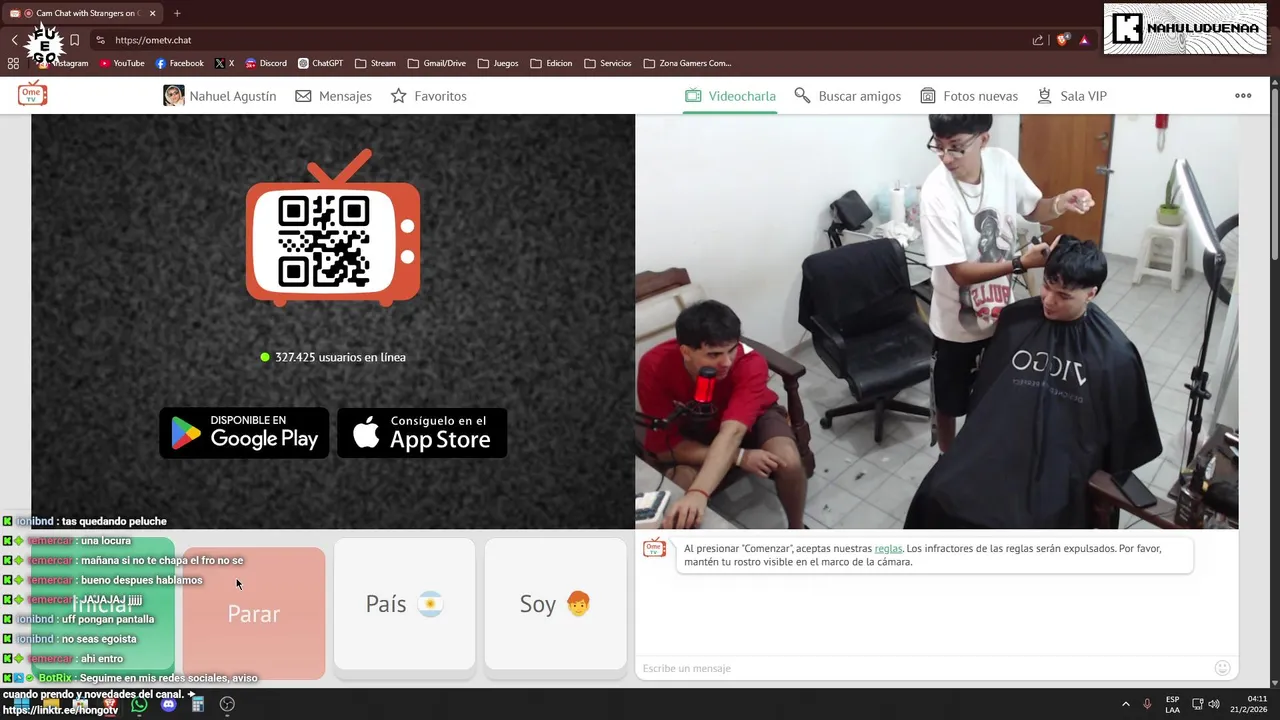1280x720 pixels.
Task: Open the ChatGPT bookmark
Action: coord(321,63)
